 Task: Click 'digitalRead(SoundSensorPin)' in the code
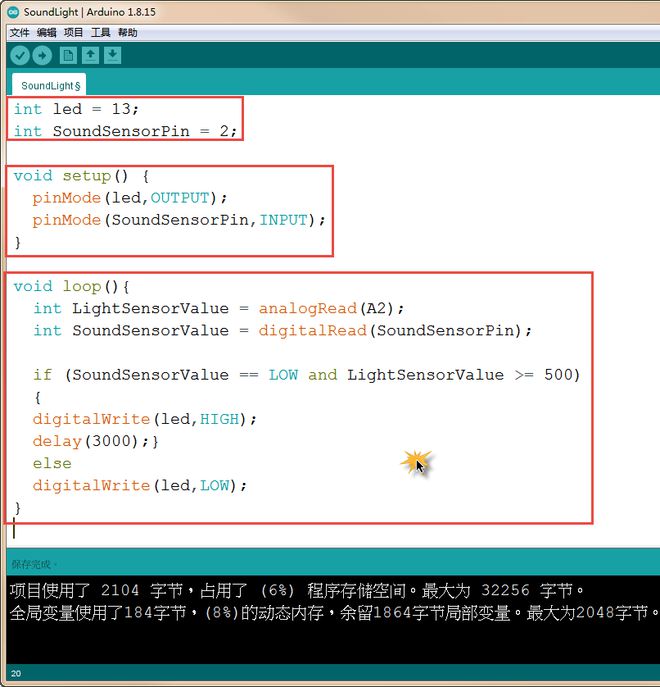[390, 330]
